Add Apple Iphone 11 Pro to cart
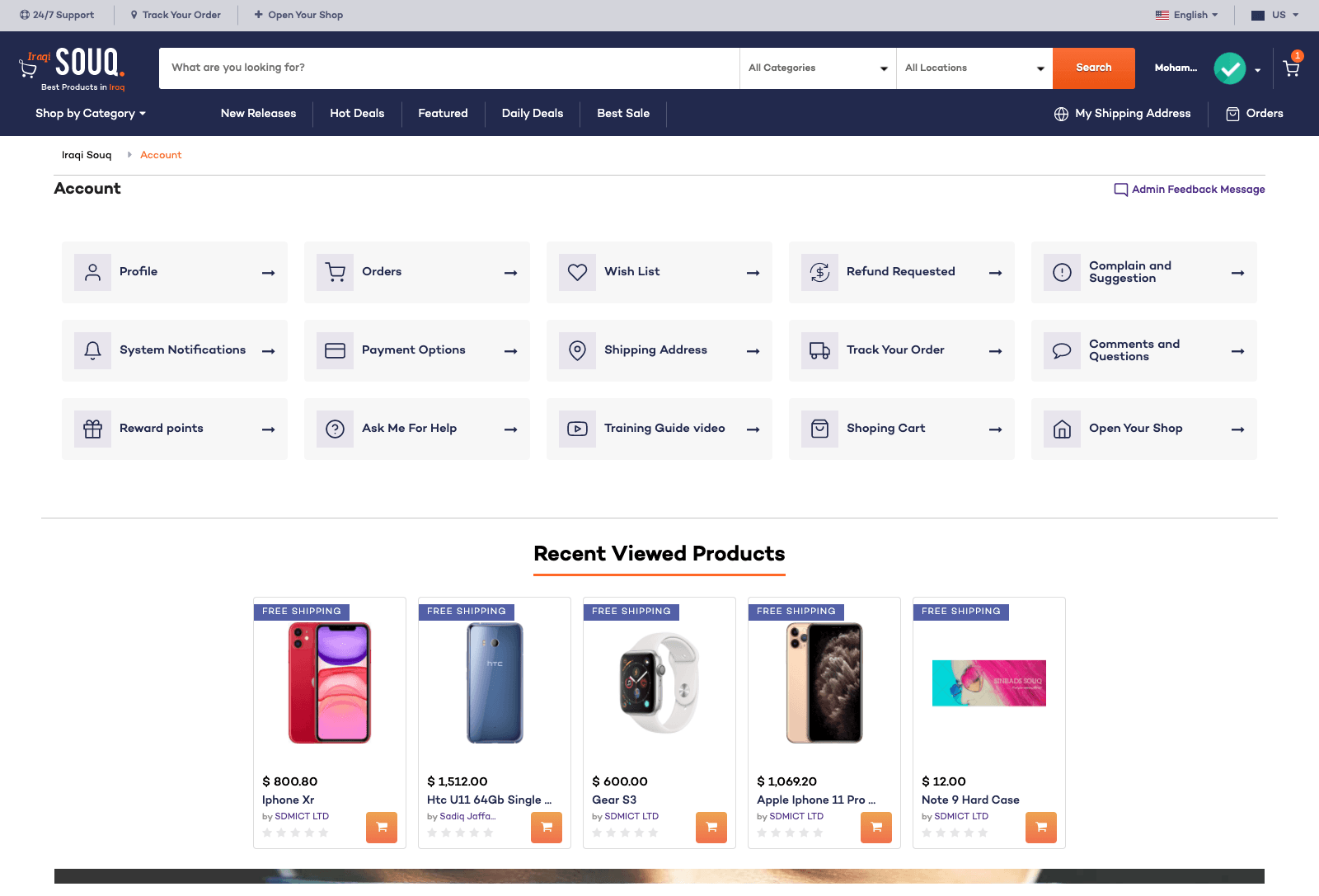The width and height of the screenshot is (1319, 896). [876, 827]
